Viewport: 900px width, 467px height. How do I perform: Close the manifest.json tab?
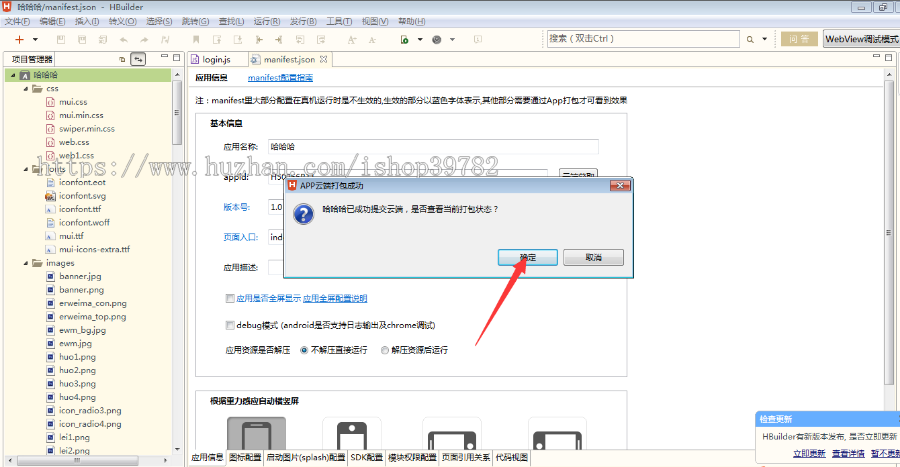click(x=324, y=59)
